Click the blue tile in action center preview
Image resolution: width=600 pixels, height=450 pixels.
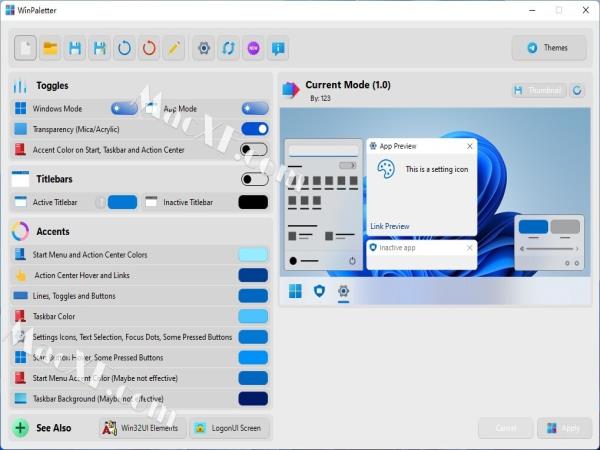(533, 226)
